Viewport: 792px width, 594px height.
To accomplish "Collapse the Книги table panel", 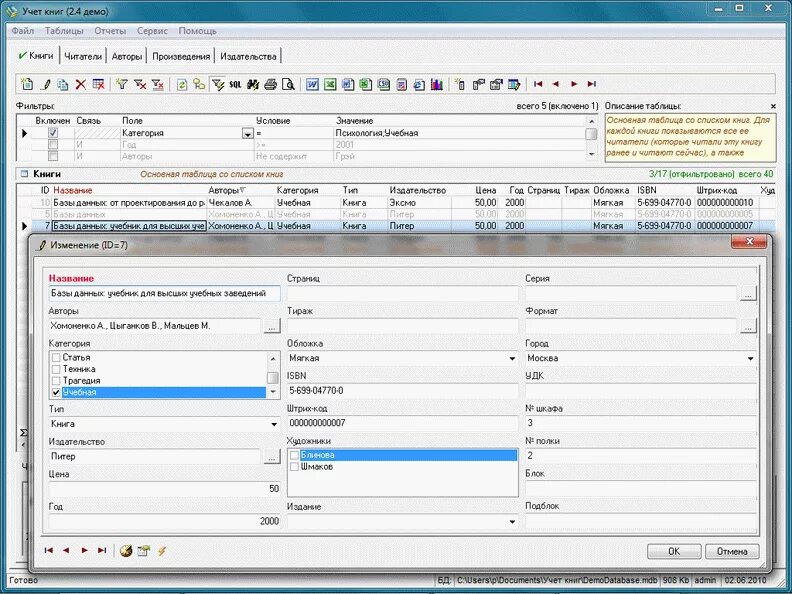I will tap(24, 174).
